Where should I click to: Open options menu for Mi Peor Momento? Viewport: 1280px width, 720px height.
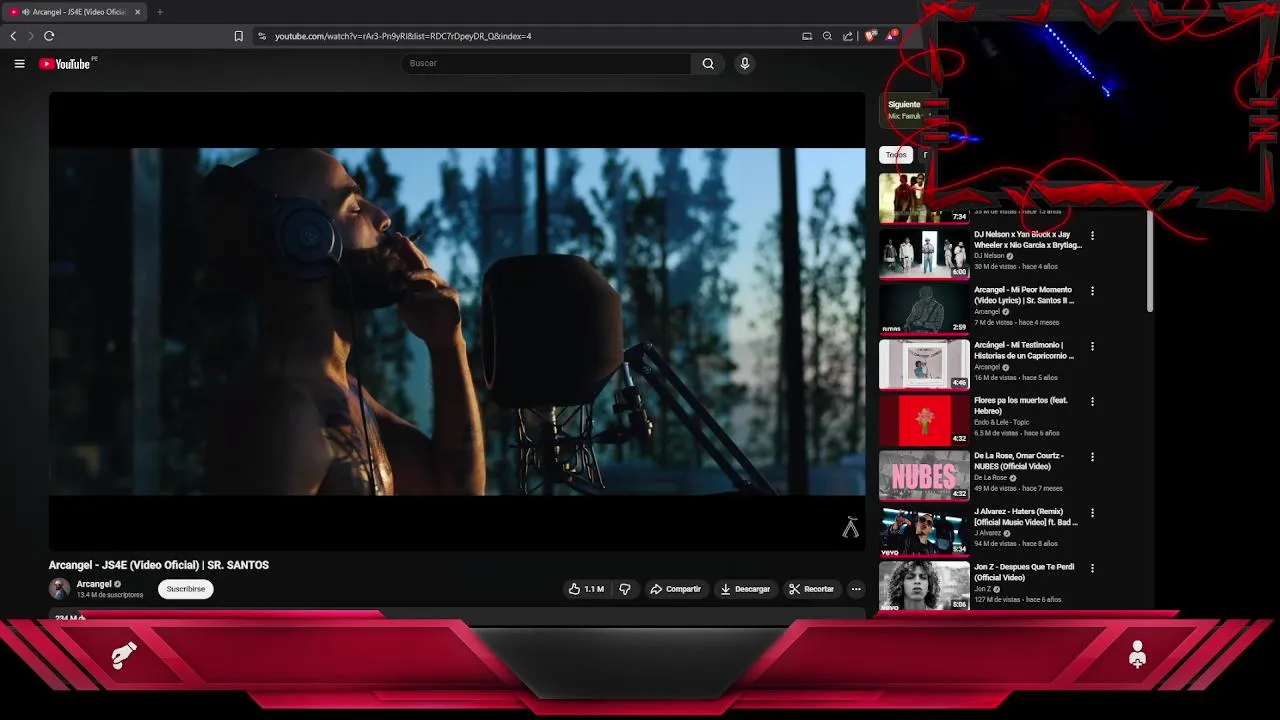tap(1092, 291)
